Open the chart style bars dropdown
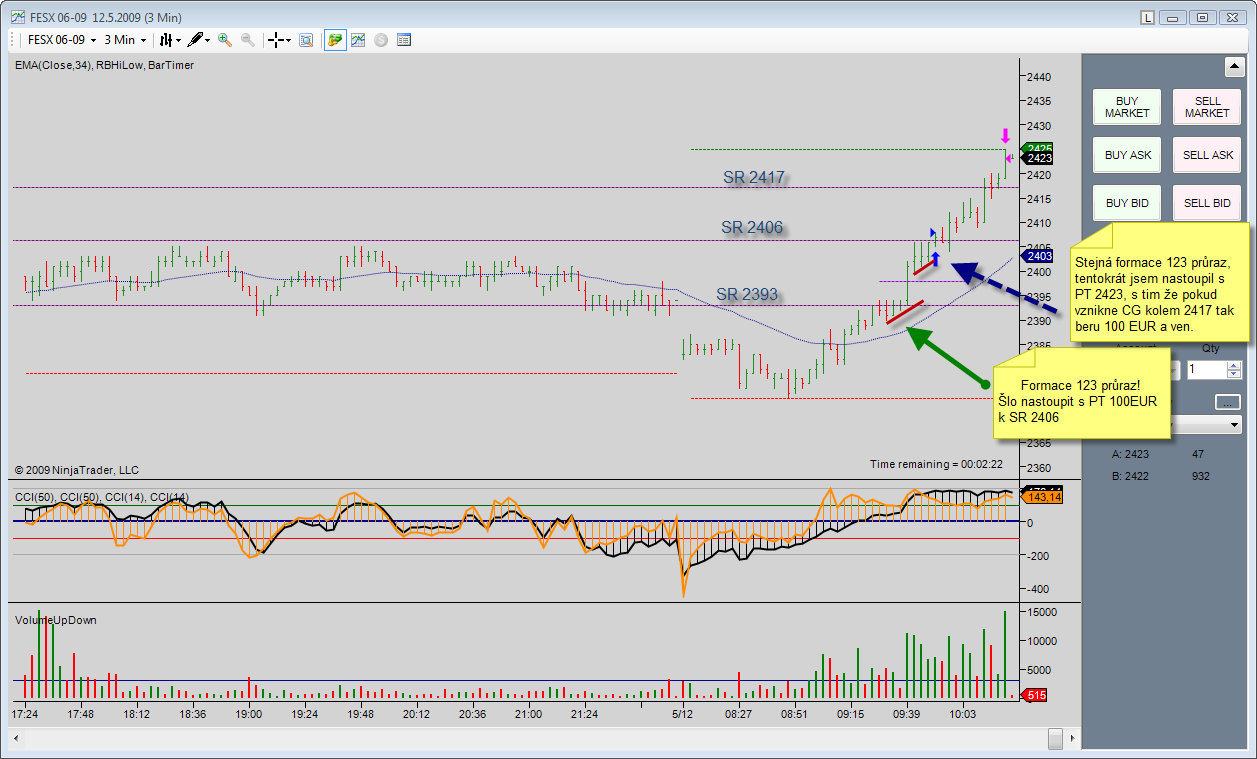The image size is (1257, 759). (x=169, y=40)
